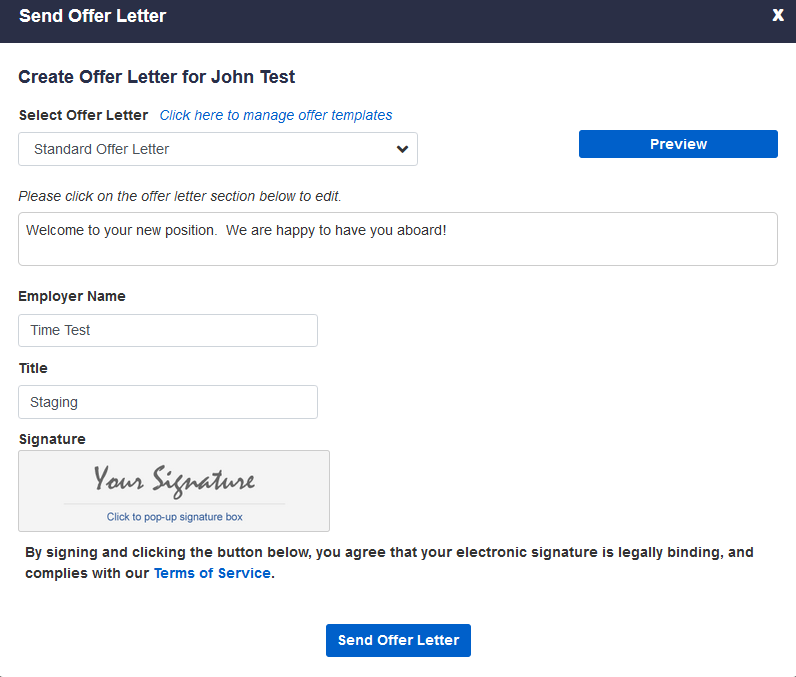Select the Title field containing Staging
This screenshot has width=796, height=677.
click(x=168, y=402)
